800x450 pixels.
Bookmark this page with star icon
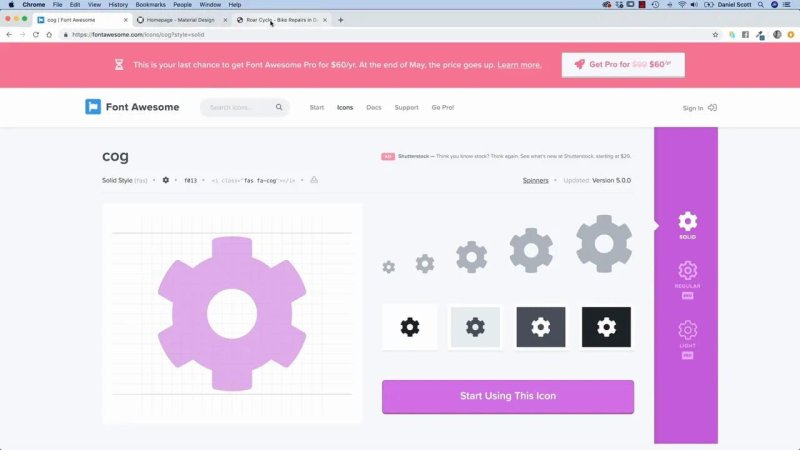(715, 35)
